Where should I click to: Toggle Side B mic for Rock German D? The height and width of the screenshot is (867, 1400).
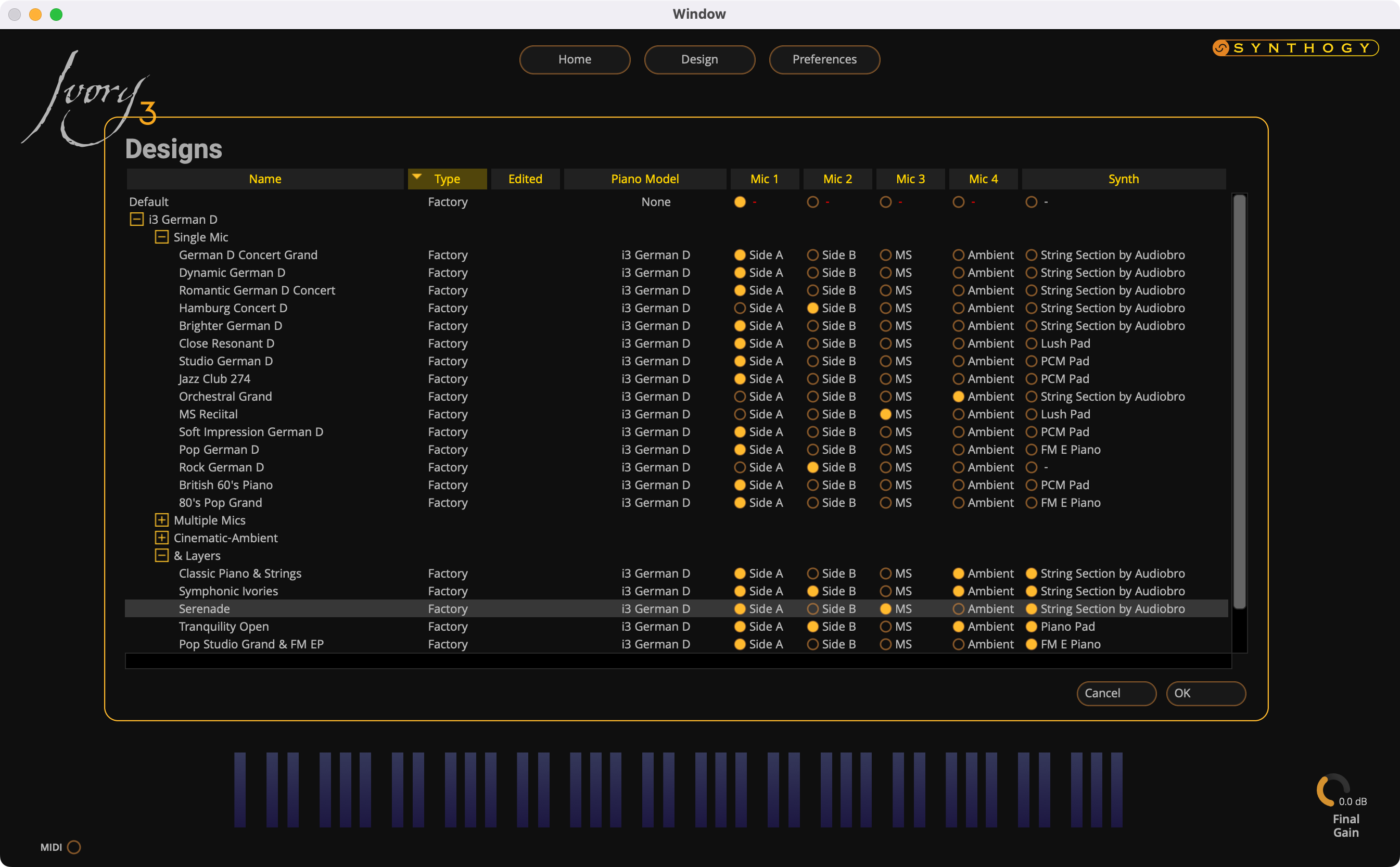pyautogui.click(x=812, y=467)
